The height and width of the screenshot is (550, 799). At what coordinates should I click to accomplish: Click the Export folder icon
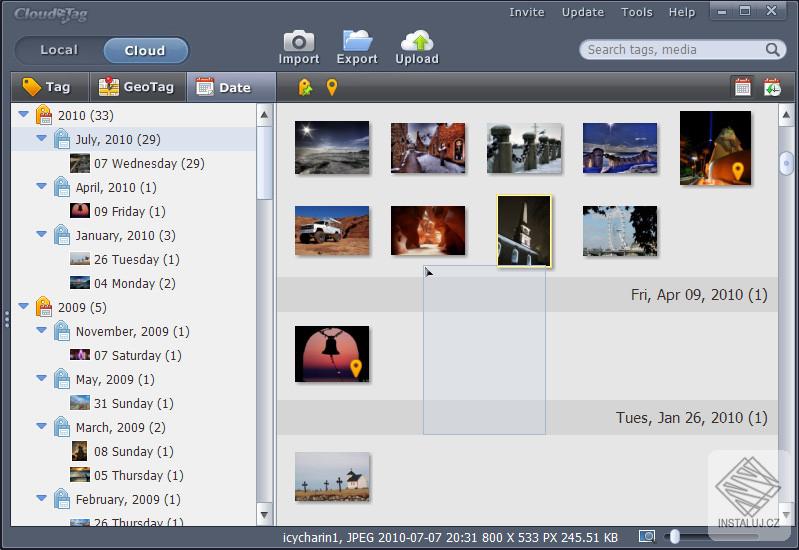(x=357, y=41)
